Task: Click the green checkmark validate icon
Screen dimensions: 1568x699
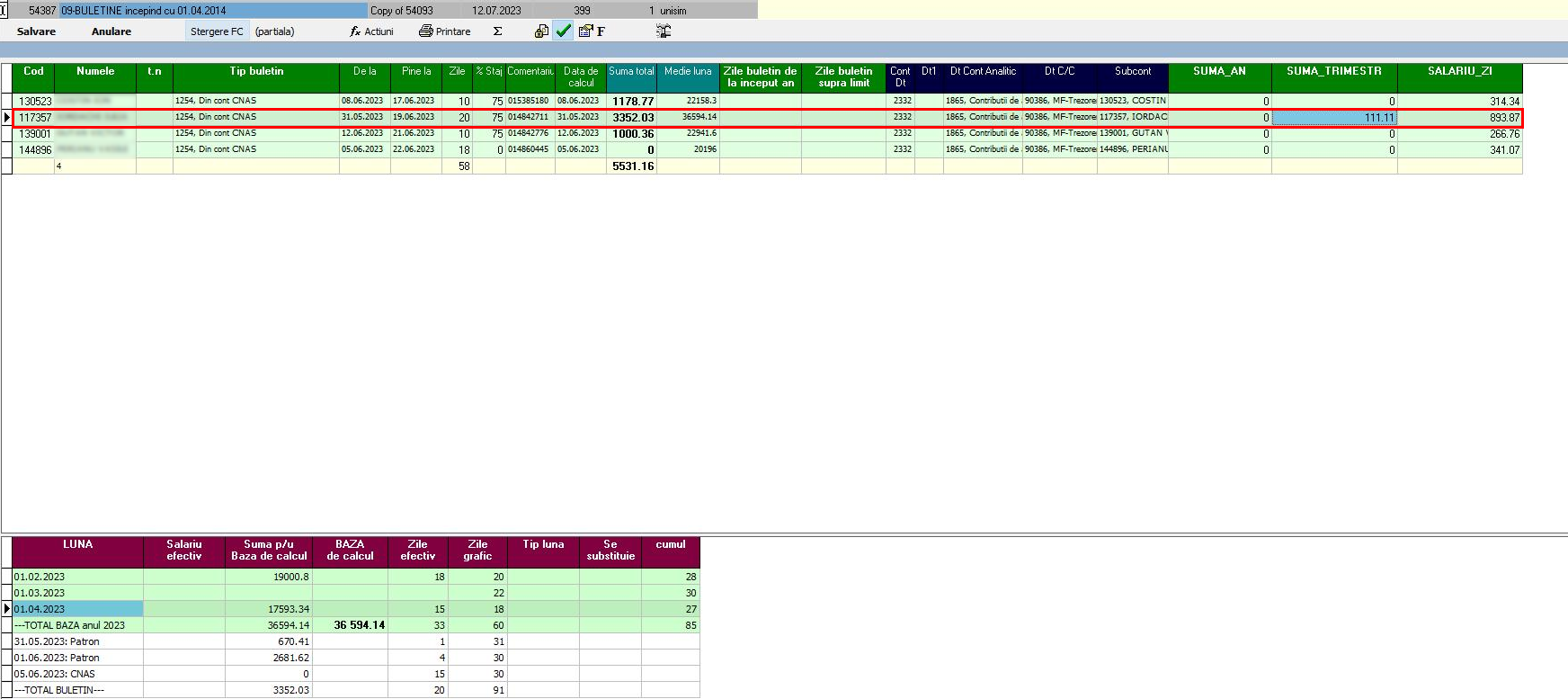Action: (564, 31)
